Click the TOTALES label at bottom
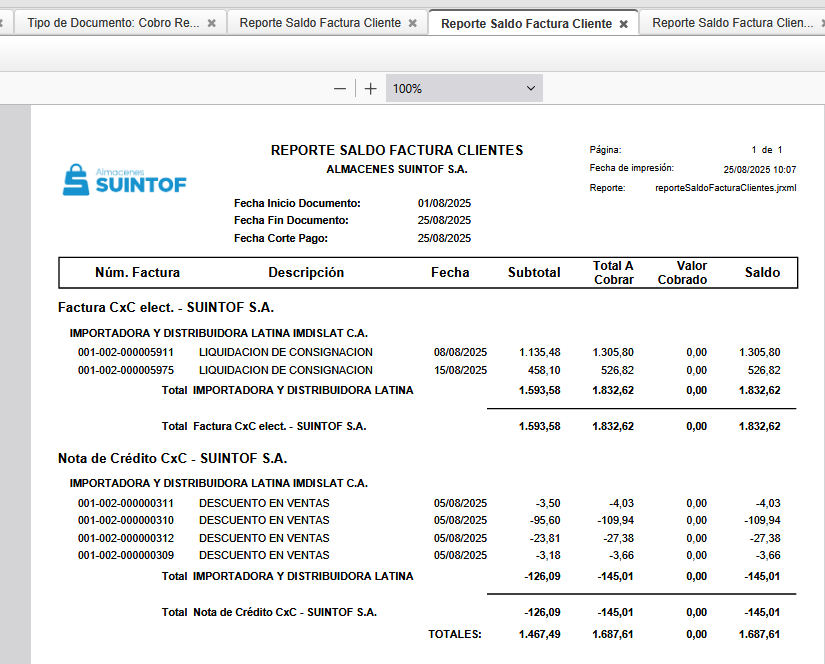 coord(454,634)
